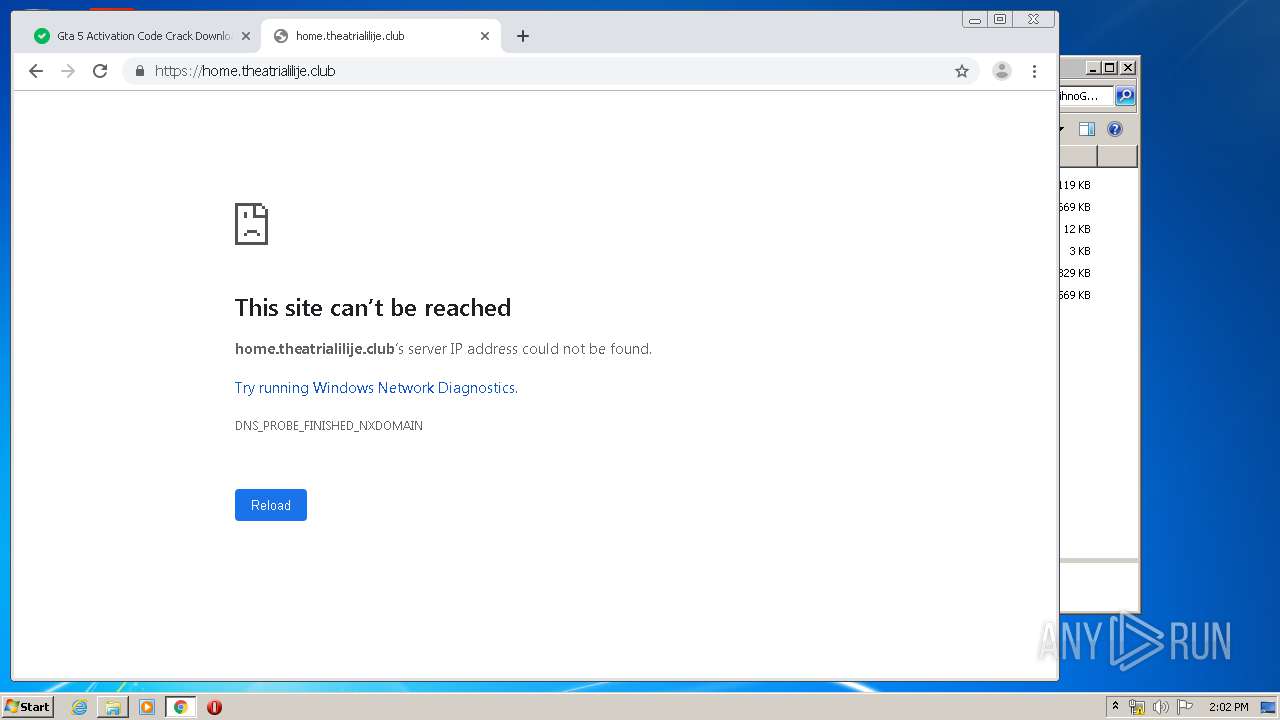Viewport: 1280px width, 720px height.
Task: Click the volume speaker tray icon
Action: [x=1161, y=707]
